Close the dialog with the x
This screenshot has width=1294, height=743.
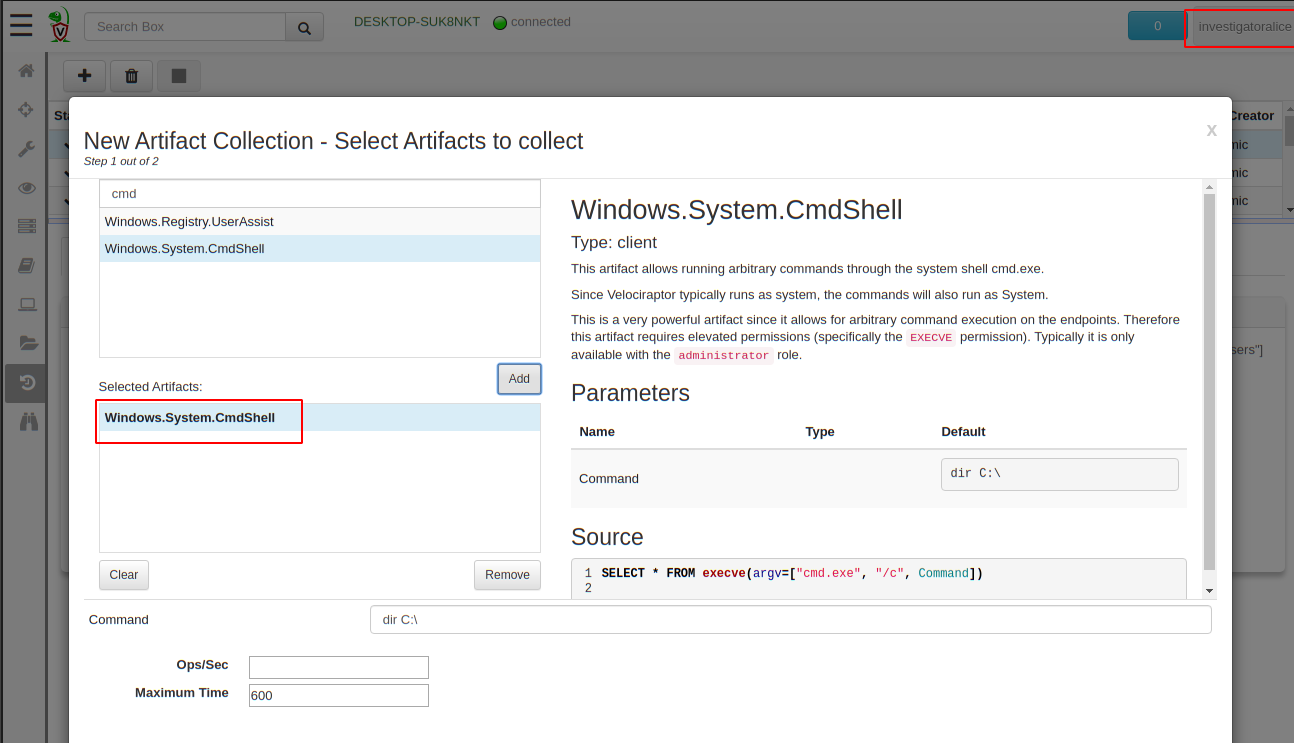(x=1211, y=130)
